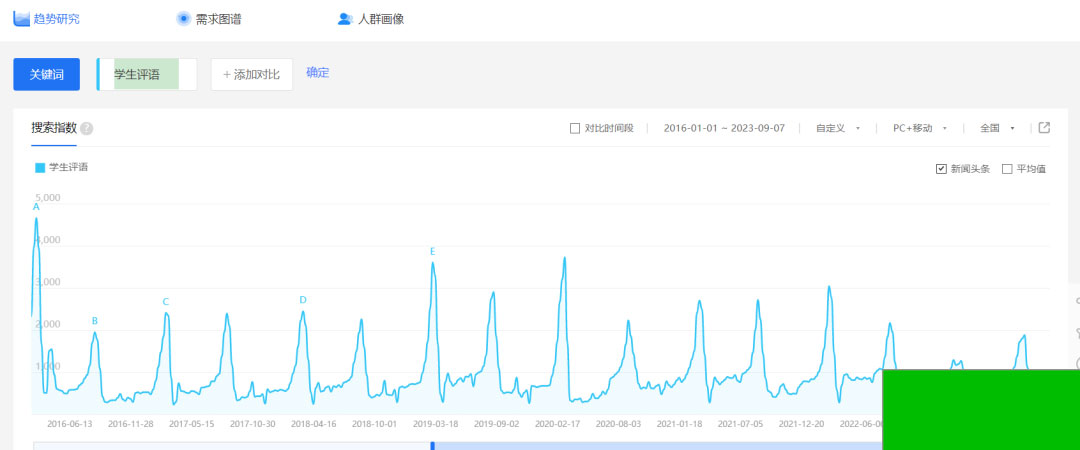This screenshot has height=450, width=1080.
Task: Click news marker C on the chart
Action: pyautogui.click(x=166, y=302)
